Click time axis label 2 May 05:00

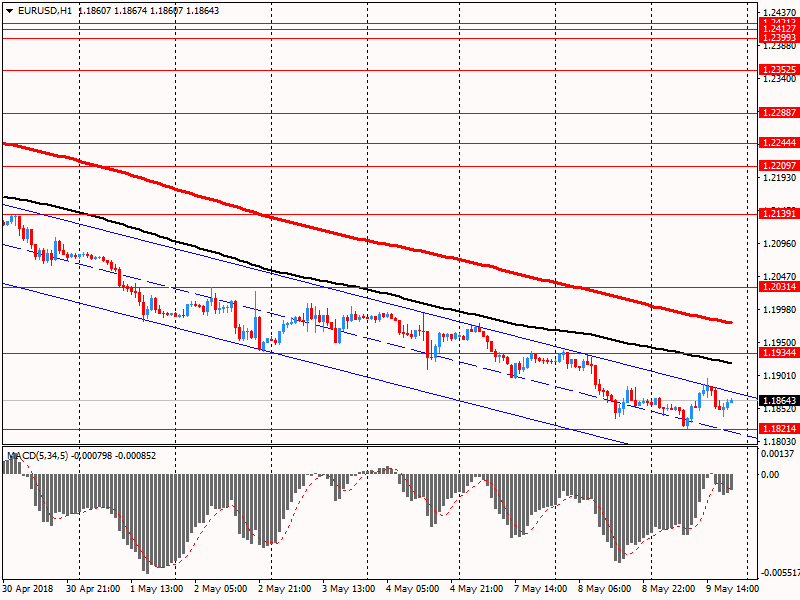(x=220, y=589)
